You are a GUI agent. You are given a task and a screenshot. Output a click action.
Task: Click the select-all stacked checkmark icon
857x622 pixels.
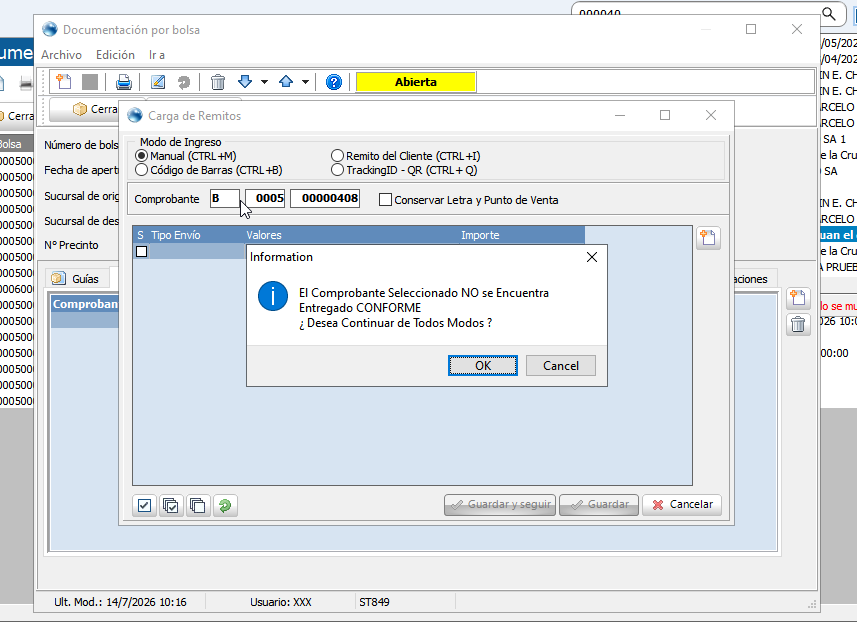point(171,506)
